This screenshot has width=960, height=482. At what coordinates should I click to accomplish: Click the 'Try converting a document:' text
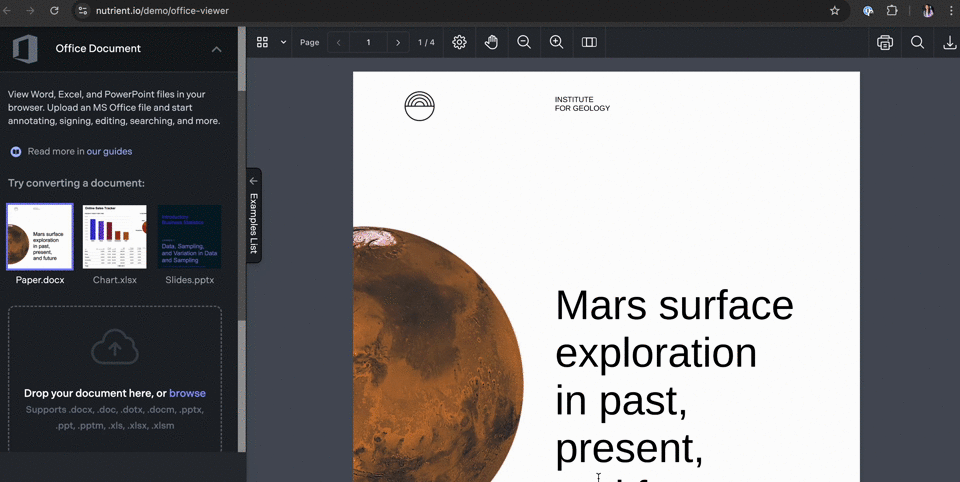click(x=77, y=183)
